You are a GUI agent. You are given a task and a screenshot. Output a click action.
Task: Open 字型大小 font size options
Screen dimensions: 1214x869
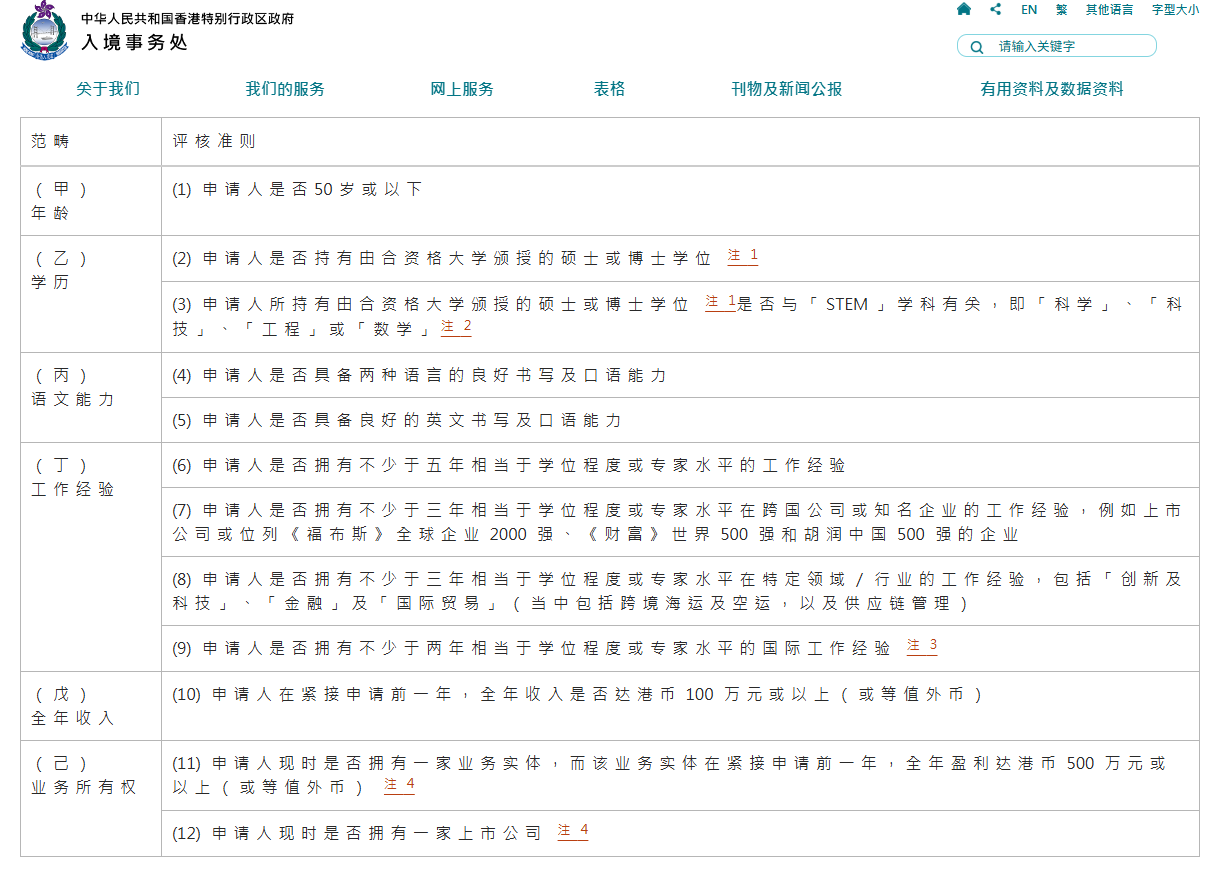1176,9
